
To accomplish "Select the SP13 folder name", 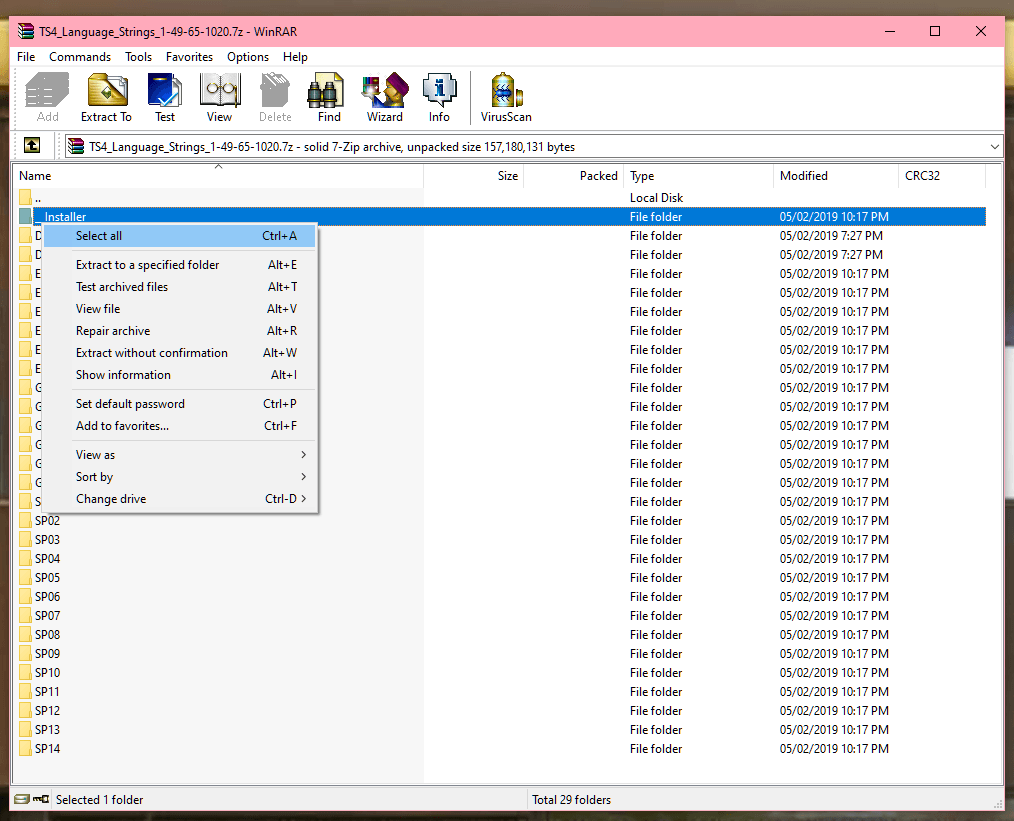I will click(47, 730).
